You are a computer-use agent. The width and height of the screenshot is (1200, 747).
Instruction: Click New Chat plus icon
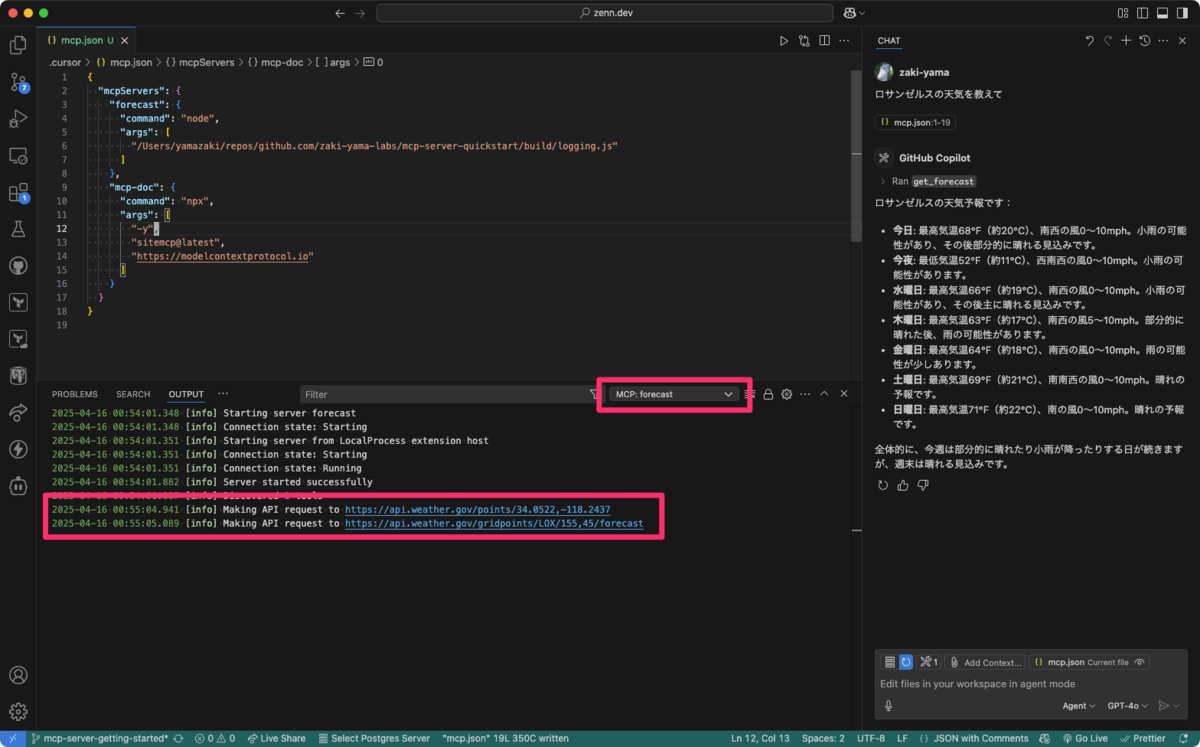tap(1126, 41)
